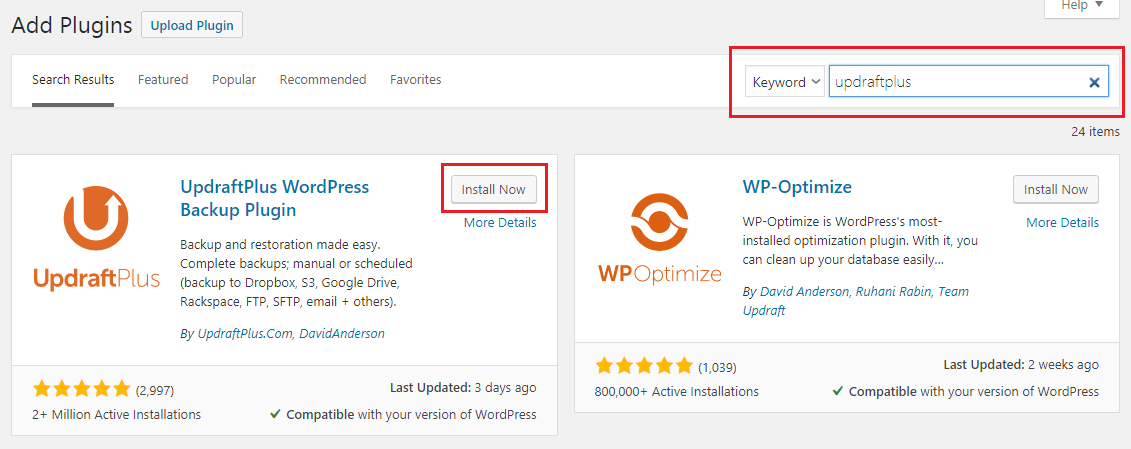
Task: Click the Upload Plugin button
Action: pos(192,25)
